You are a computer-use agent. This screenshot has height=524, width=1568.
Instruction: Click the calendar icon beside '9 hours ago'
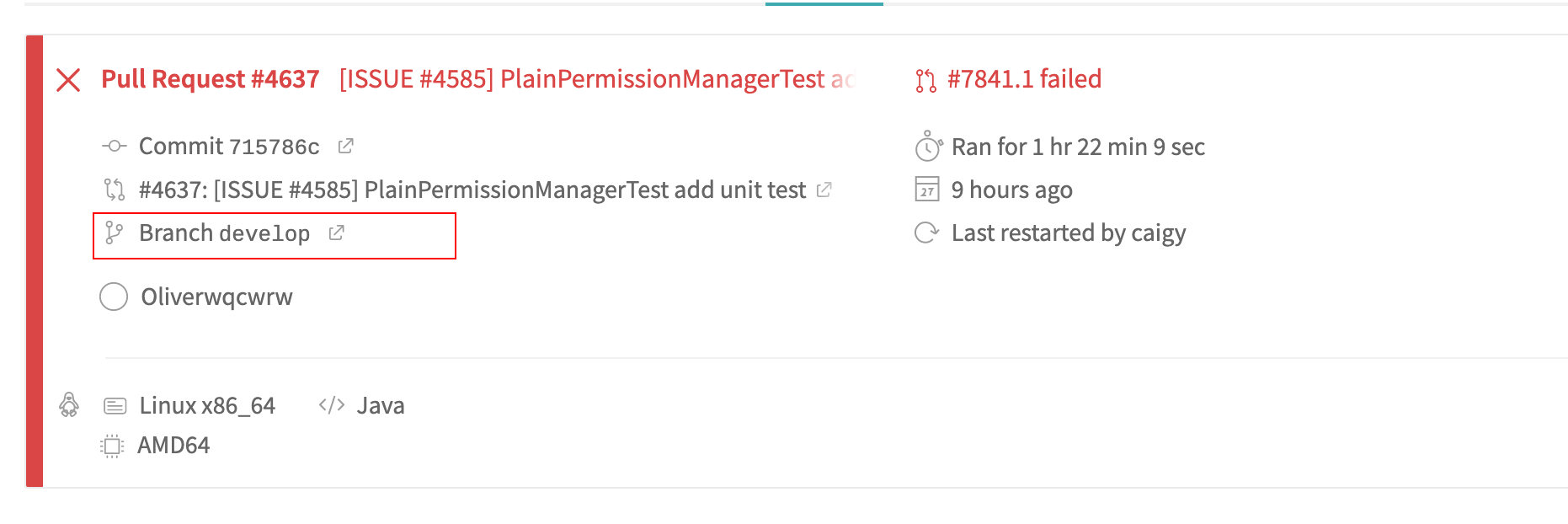tap(926, 190)
